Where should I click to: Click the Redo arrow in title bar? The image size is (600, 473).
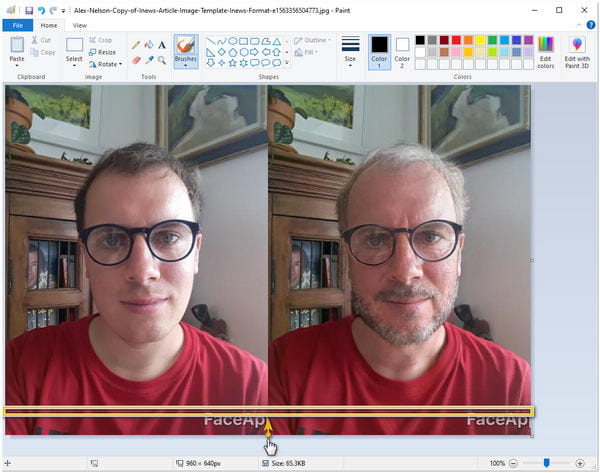53,10
